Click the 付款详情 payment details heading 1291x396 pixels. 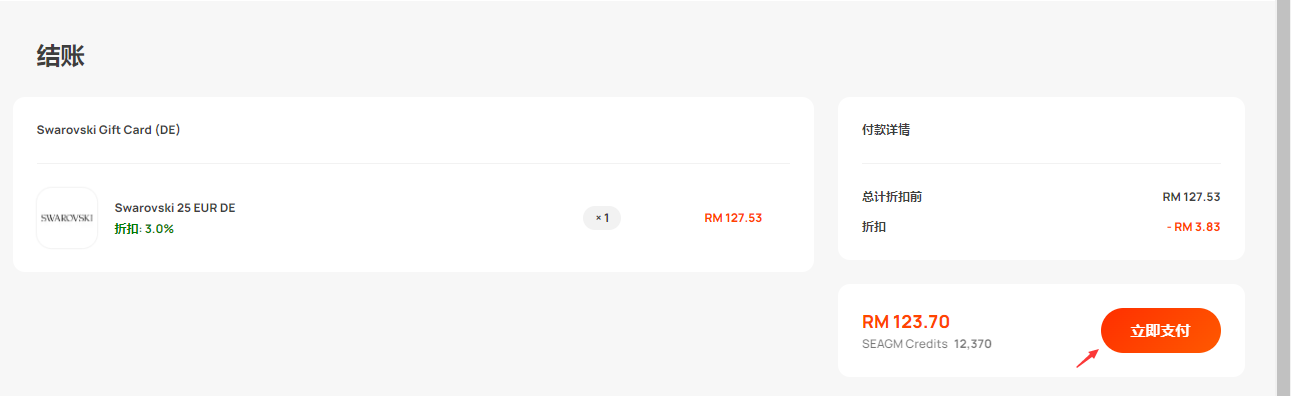coord(886,130)
